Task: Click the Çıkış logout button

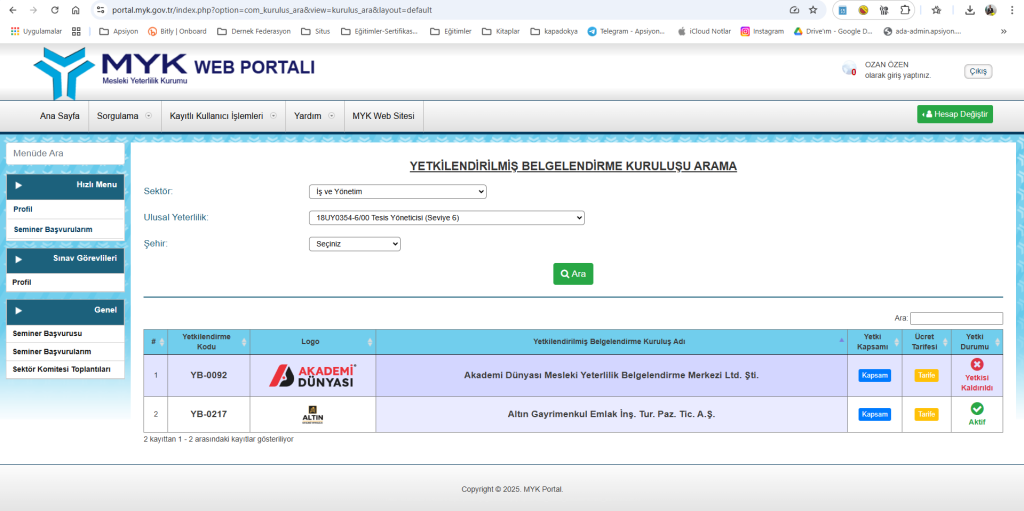Action: pos(978,71)
